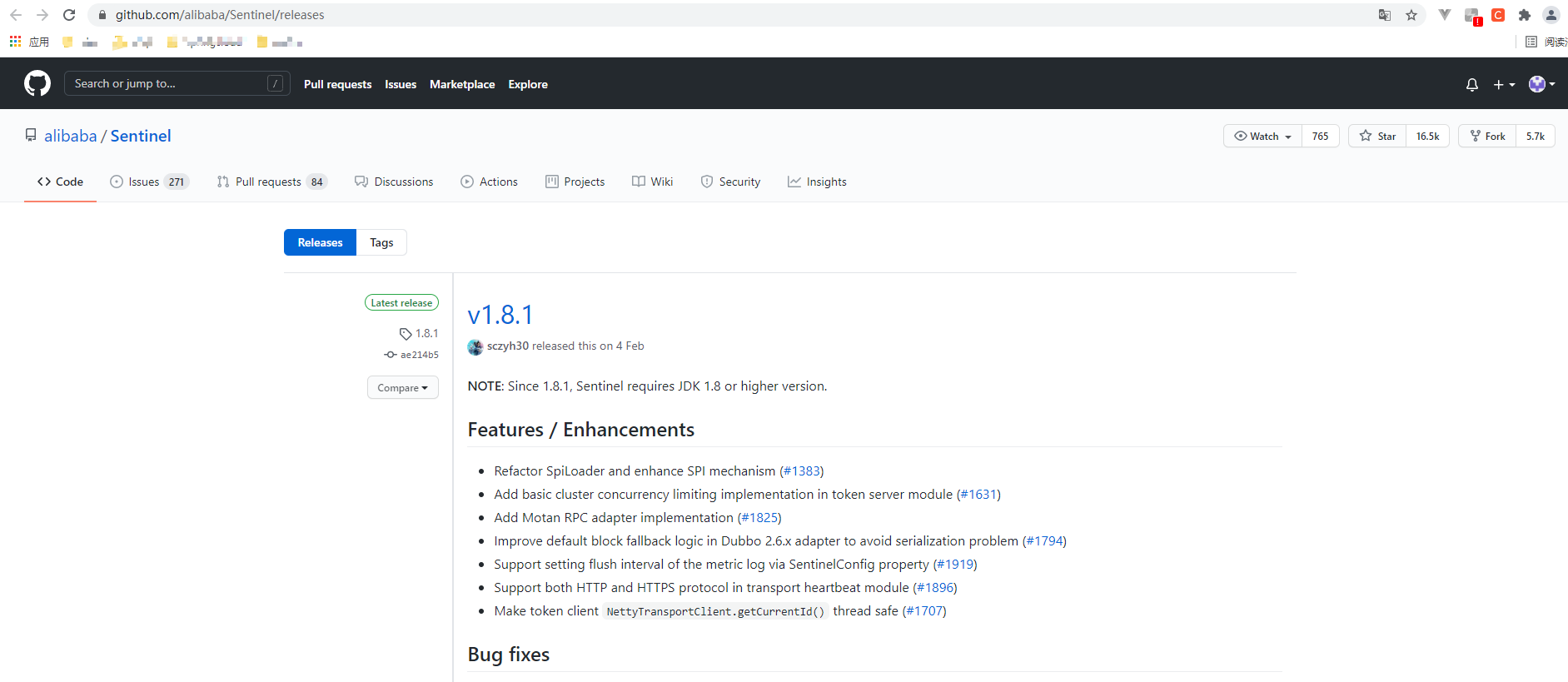The width and height of the screenshot is (1568, 682).
Task: Star the Sentinel repository
Action: tap(1377, 136)
